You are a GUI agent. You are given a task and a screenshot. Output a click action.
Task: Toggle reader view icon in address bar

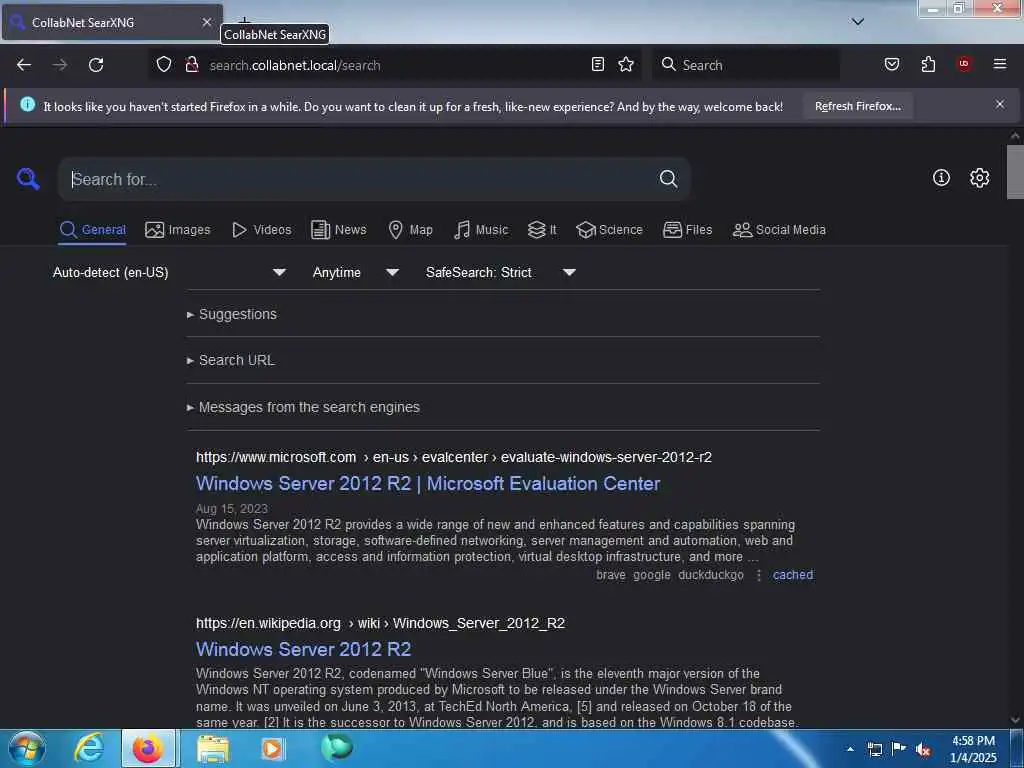598,64
